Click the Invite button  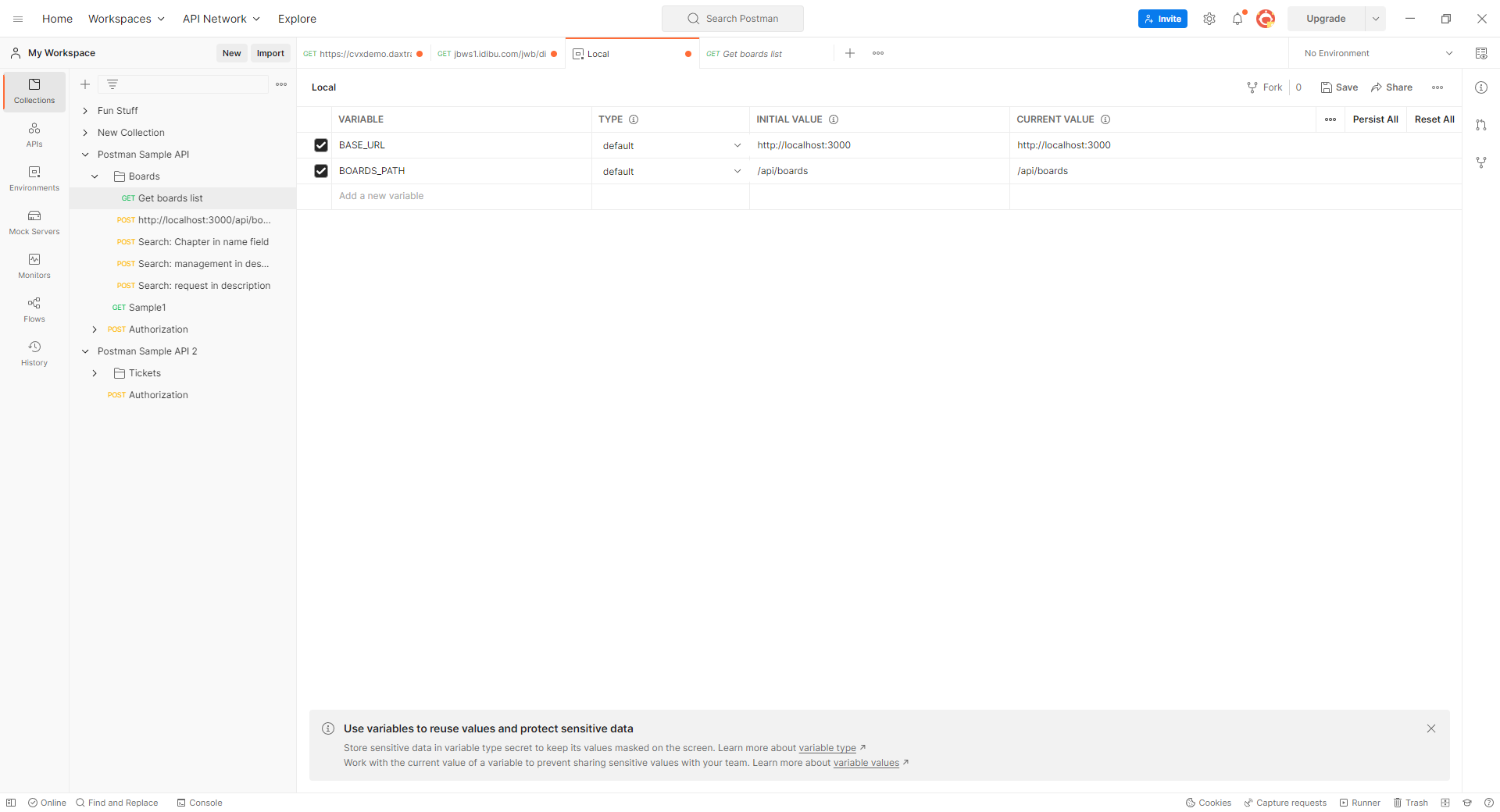pos(1162,19)
